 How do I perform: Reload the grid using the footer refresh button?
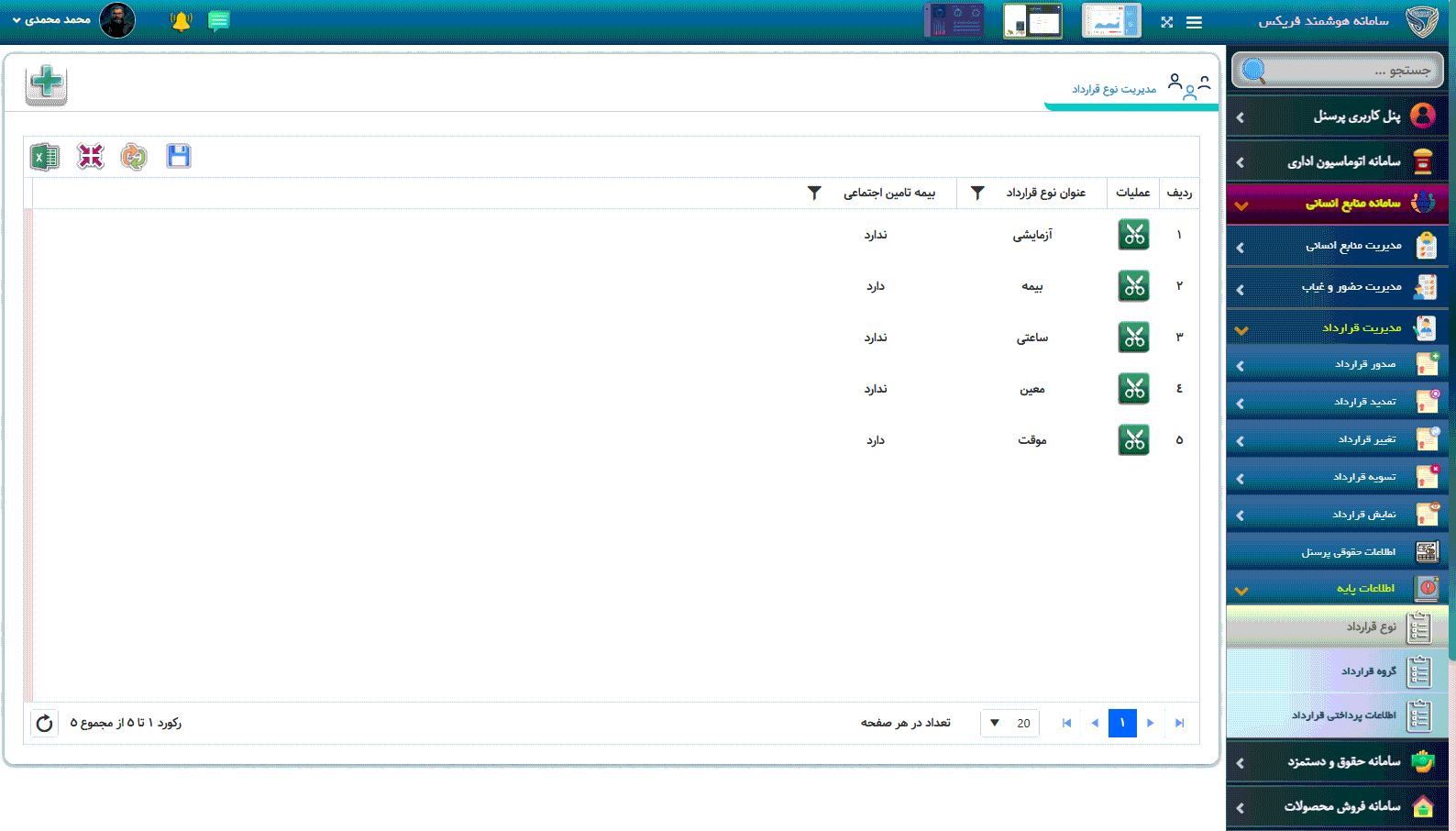[x=44, y=723]
